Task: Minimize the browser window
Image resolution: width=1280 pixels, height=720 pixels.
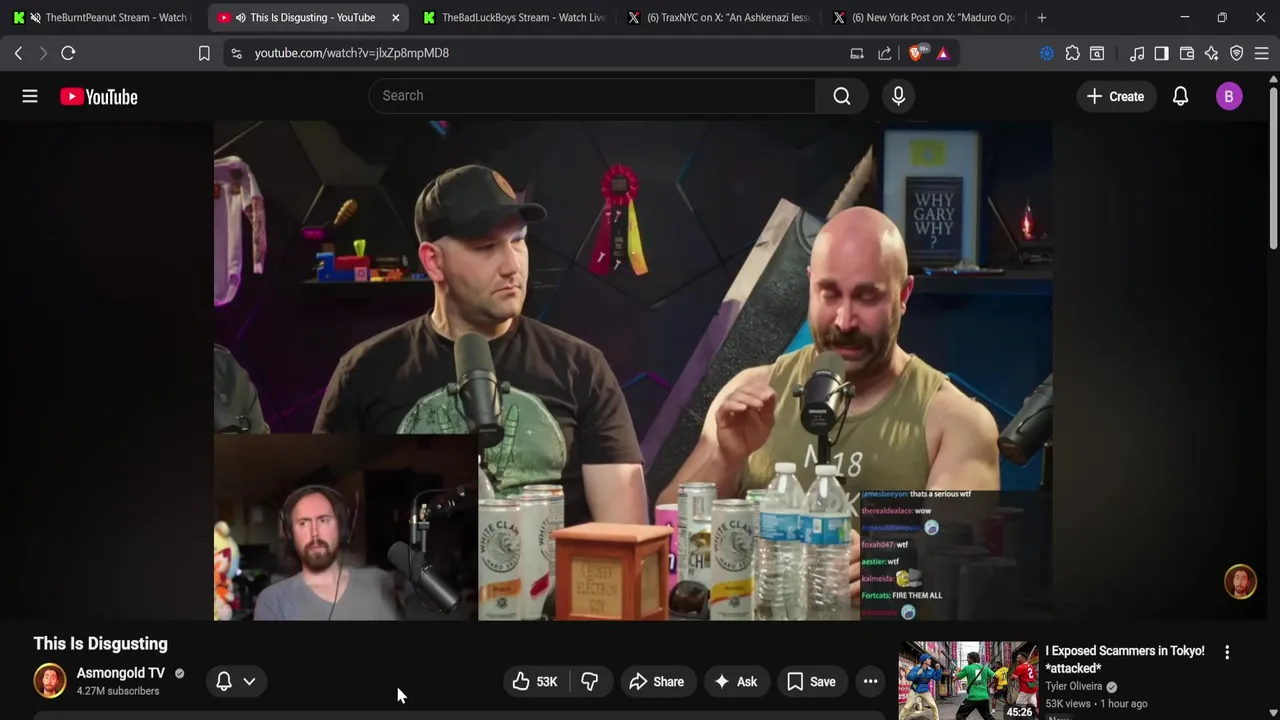Action: pos(1185,17)
